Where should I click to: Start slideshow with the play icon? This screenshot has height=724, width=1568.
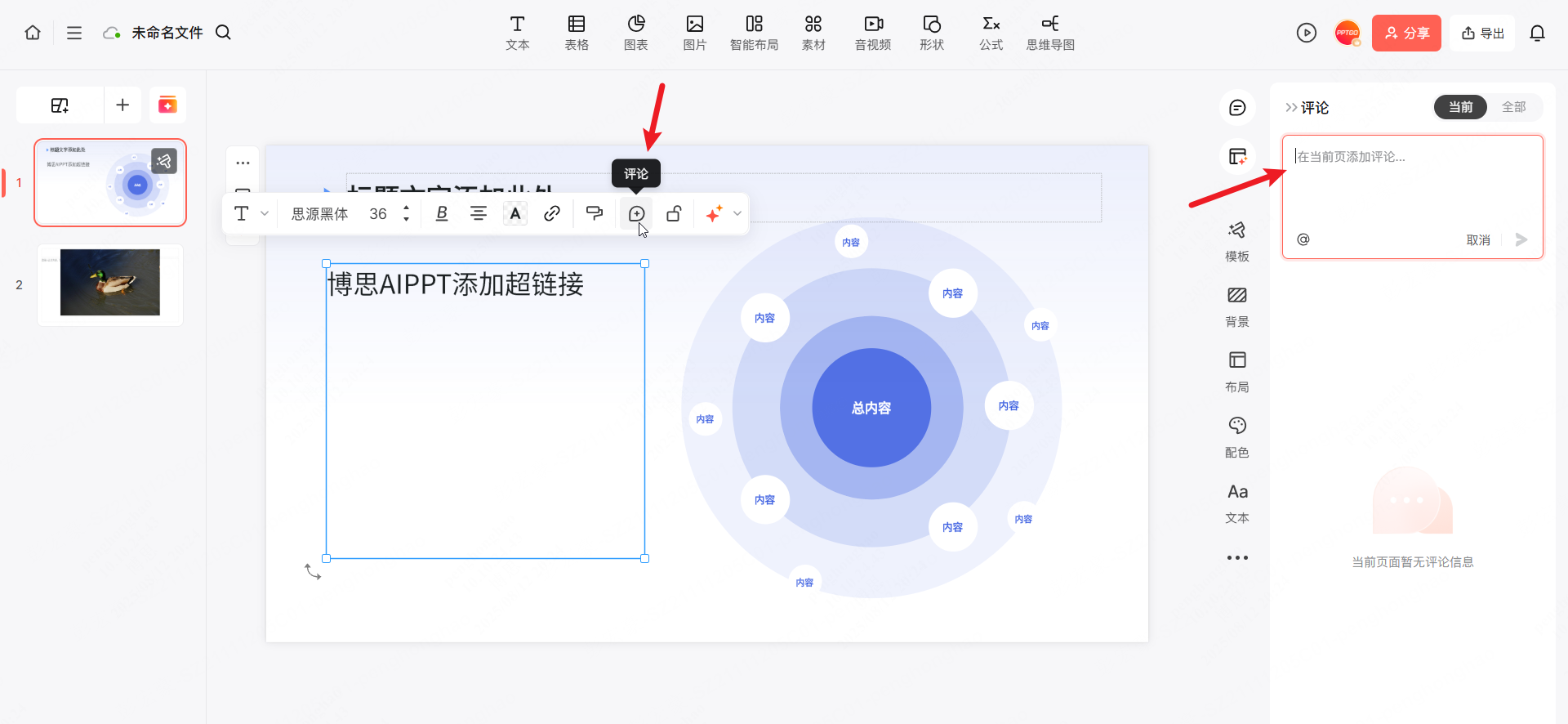coord(1307,33)
